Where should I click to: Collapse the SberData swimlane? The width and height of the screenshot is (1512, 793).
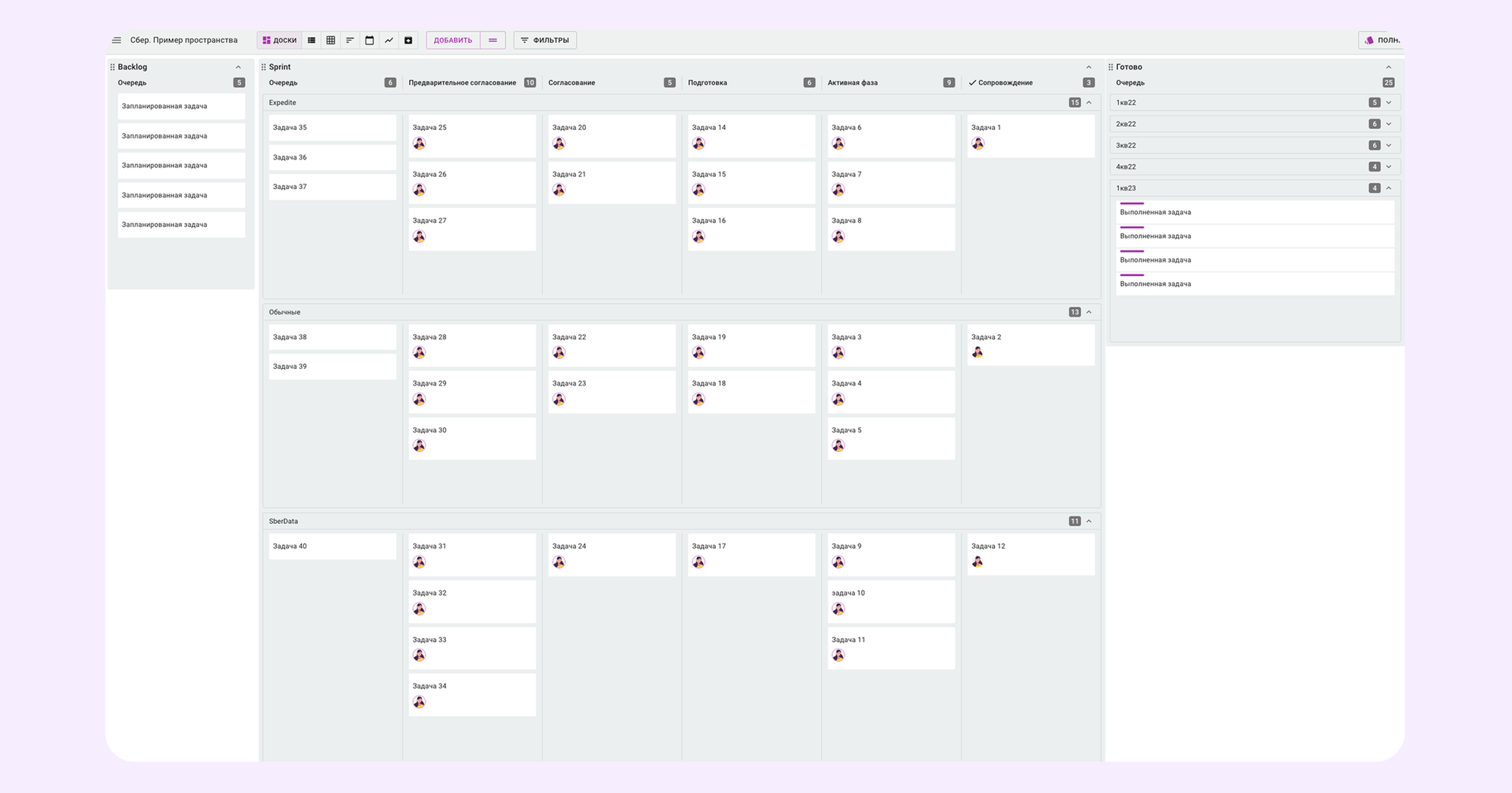point(1089,522)
